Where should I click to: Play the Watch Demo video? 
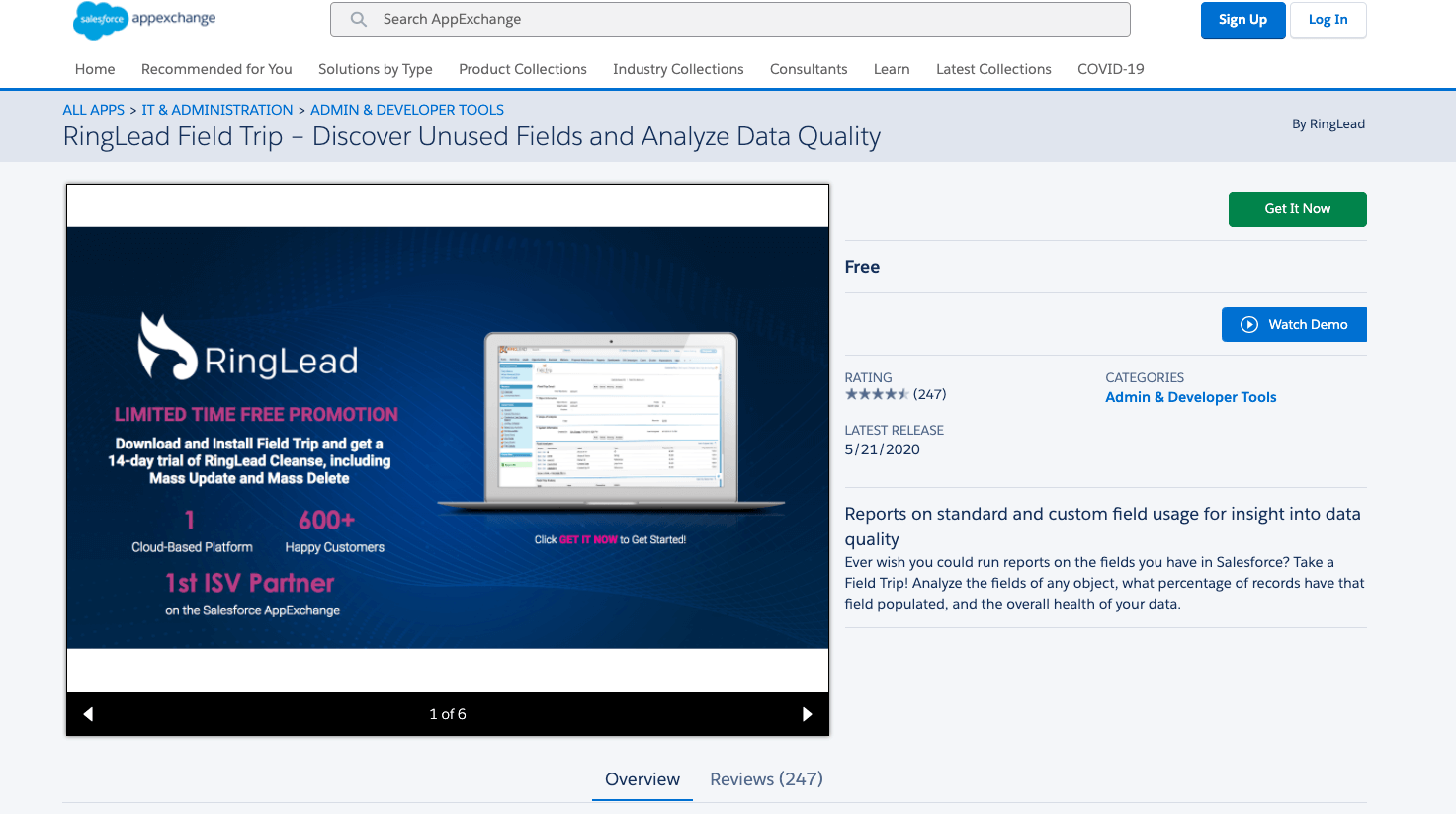1294,325
